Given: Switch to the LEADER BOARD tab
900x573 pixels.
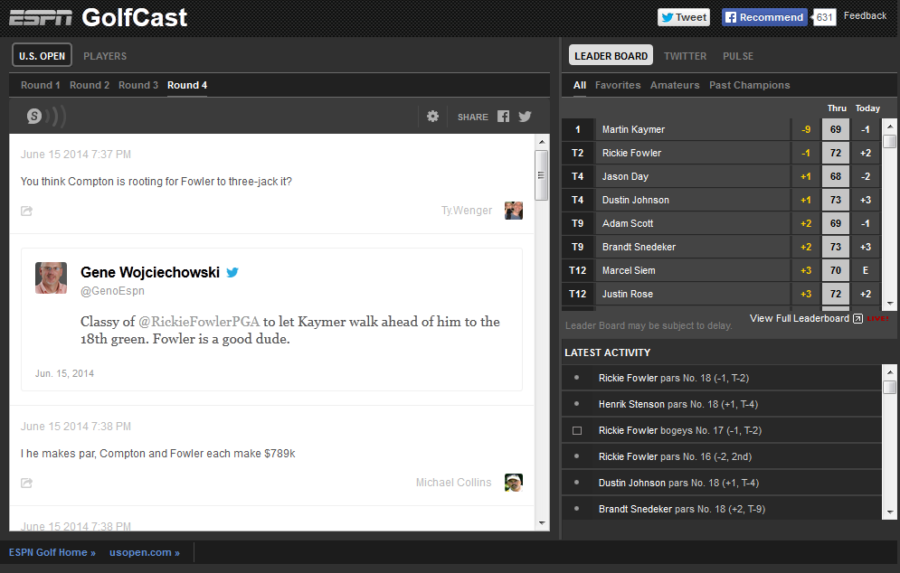Looking at the screenshot, I should point(611,56).
